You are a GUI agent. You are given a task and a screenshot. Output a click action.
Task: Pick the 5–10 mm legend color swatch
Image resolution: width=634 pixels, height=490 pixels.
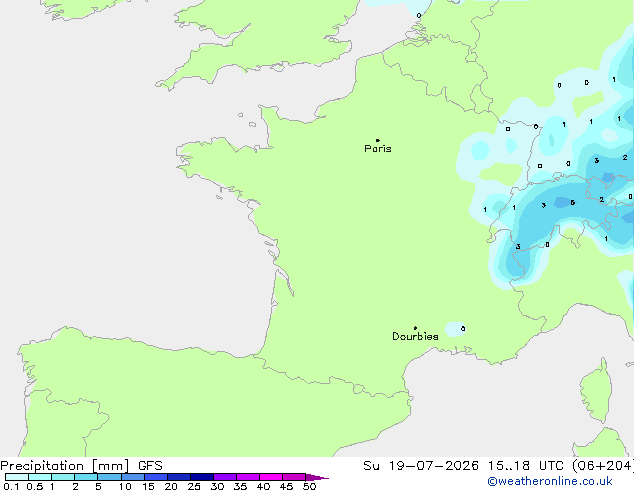tap(109, 477)
